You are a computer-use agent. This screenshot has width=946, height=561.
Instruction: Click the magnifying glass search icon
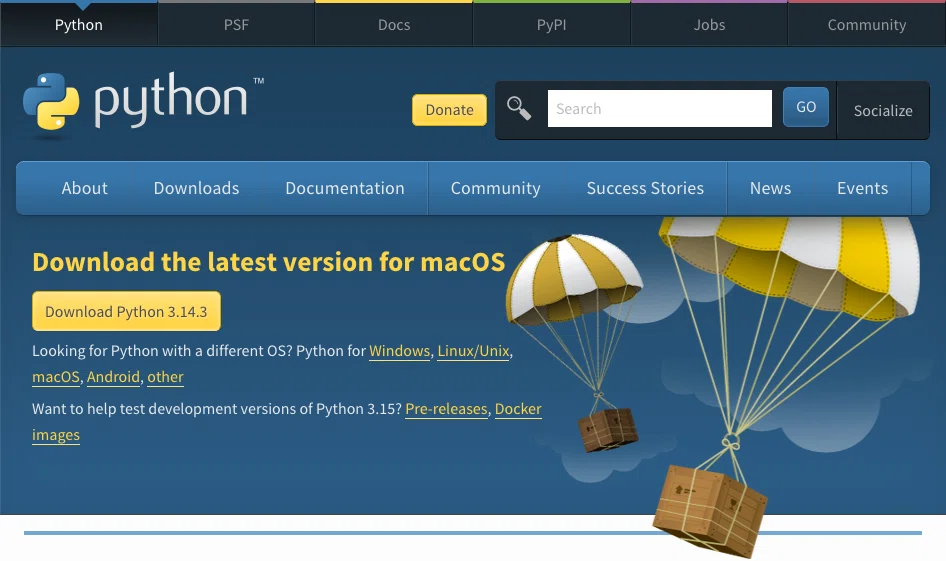(518, 109)
